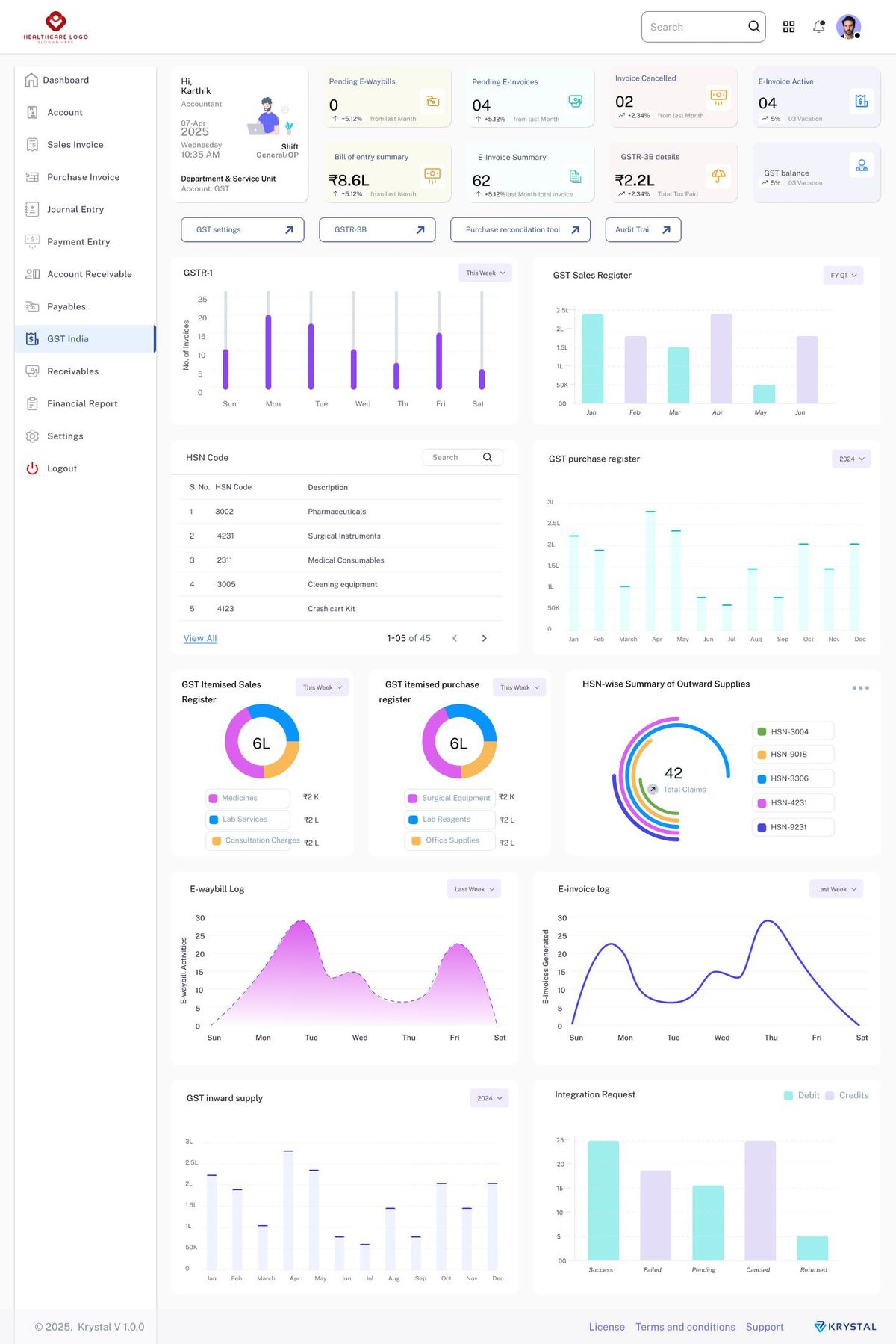Open the Support footer link
The image size is (896, 1344).
765,1327
